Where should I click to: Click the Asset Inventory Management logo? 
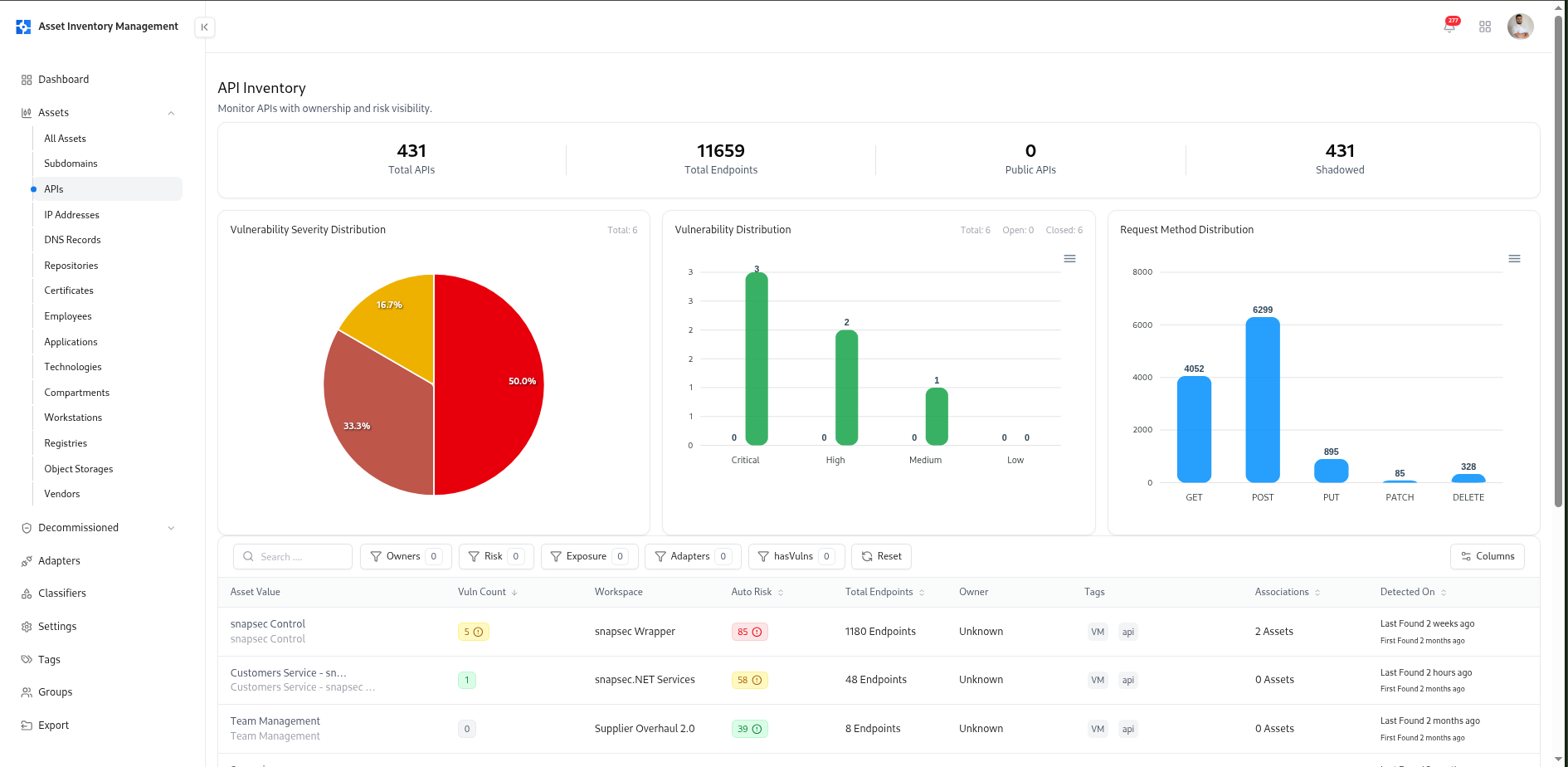23,27
